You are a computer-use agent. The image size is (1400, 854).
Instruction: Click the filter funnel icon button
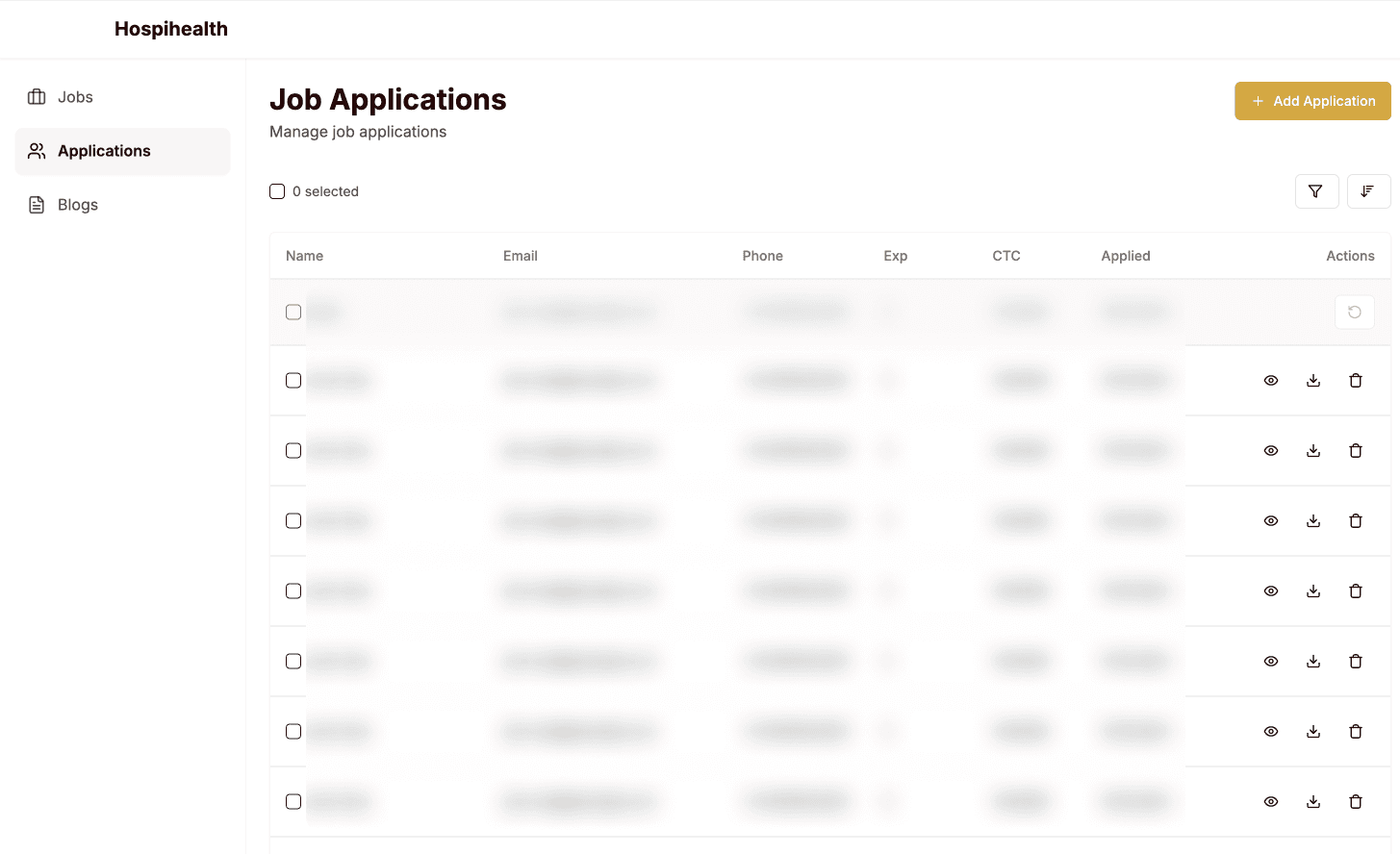1316,191
